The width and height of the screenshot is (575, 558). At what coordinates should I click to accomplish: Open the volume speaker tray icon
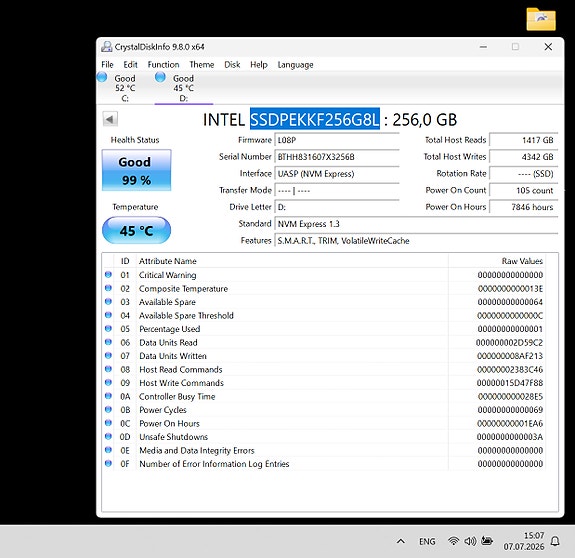point(470,541)
